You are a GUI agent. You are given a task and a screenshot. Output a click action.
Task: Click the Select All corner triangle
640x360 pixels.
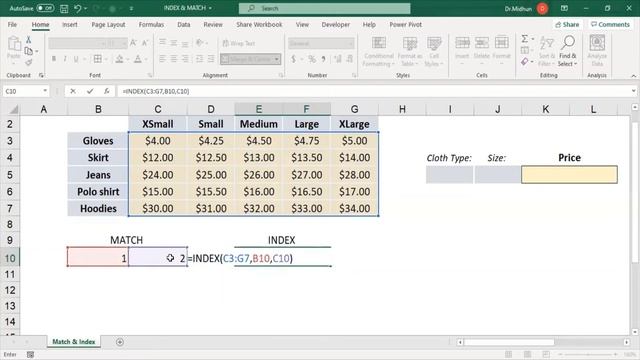13,109
